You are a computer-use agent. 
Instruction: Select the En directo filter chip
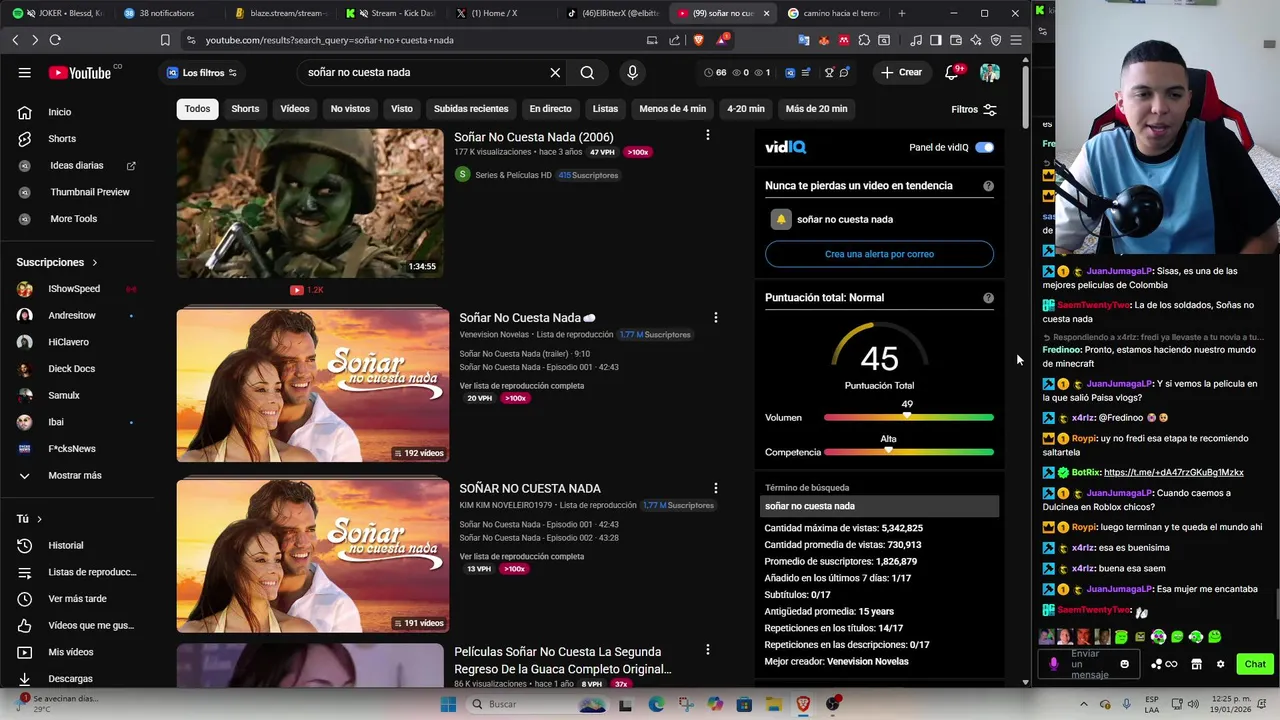(550, 109)
